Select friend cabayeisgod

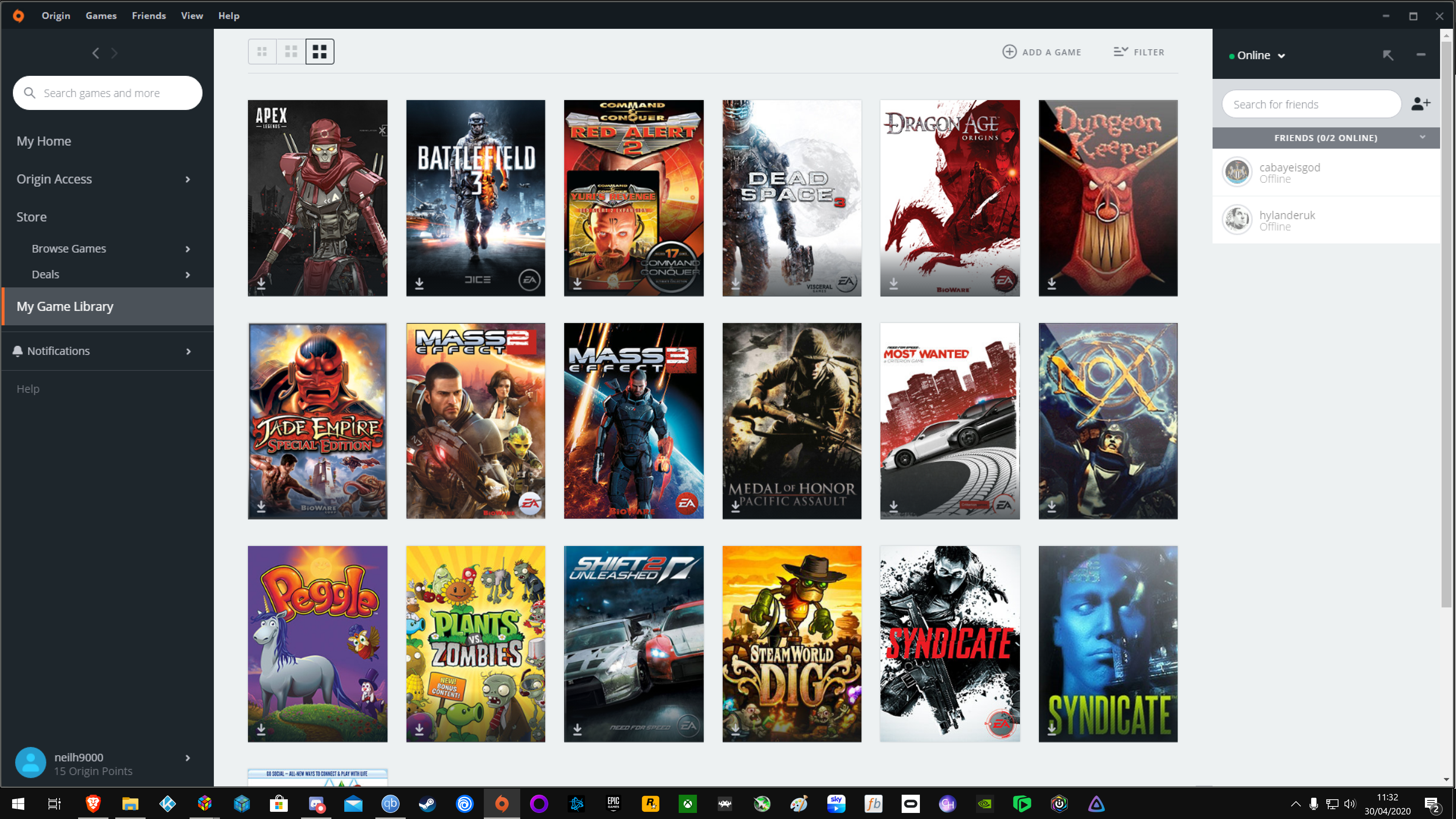pyautogui.click(x=1326, y=173)
